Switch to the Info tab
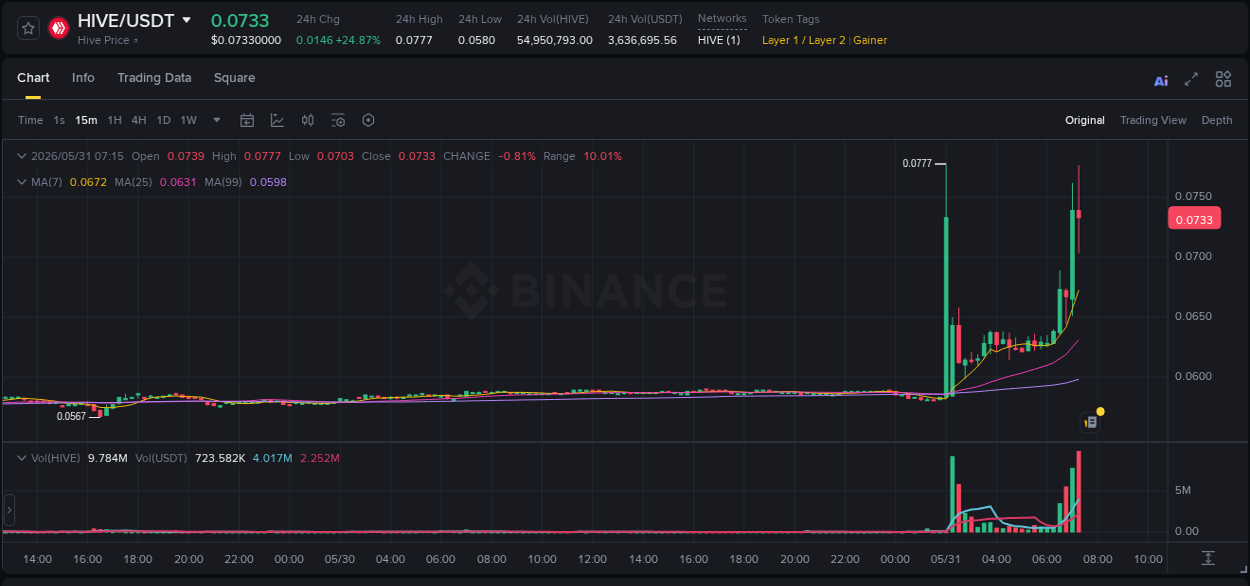The image size is (1250, 586). pos(83,78)
